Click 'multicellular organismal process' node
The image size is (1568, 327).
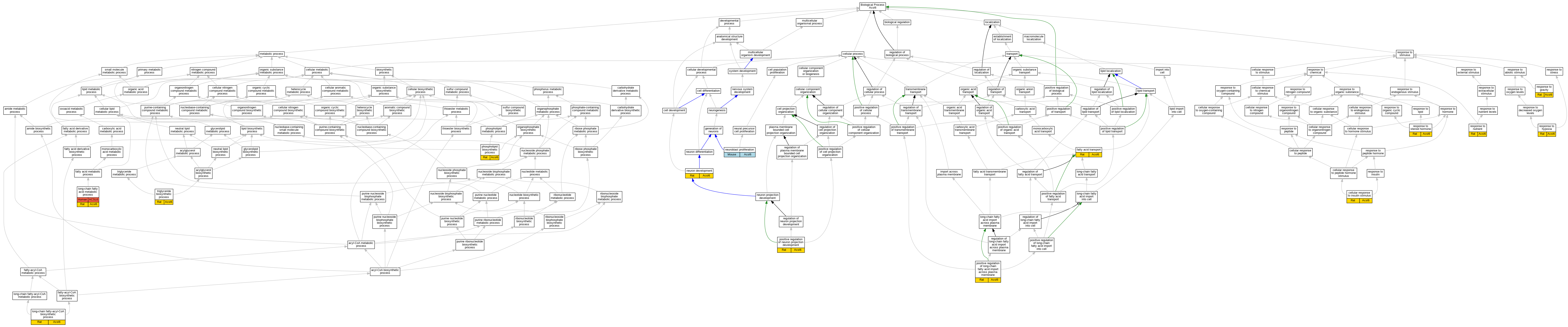click(809, 23)
